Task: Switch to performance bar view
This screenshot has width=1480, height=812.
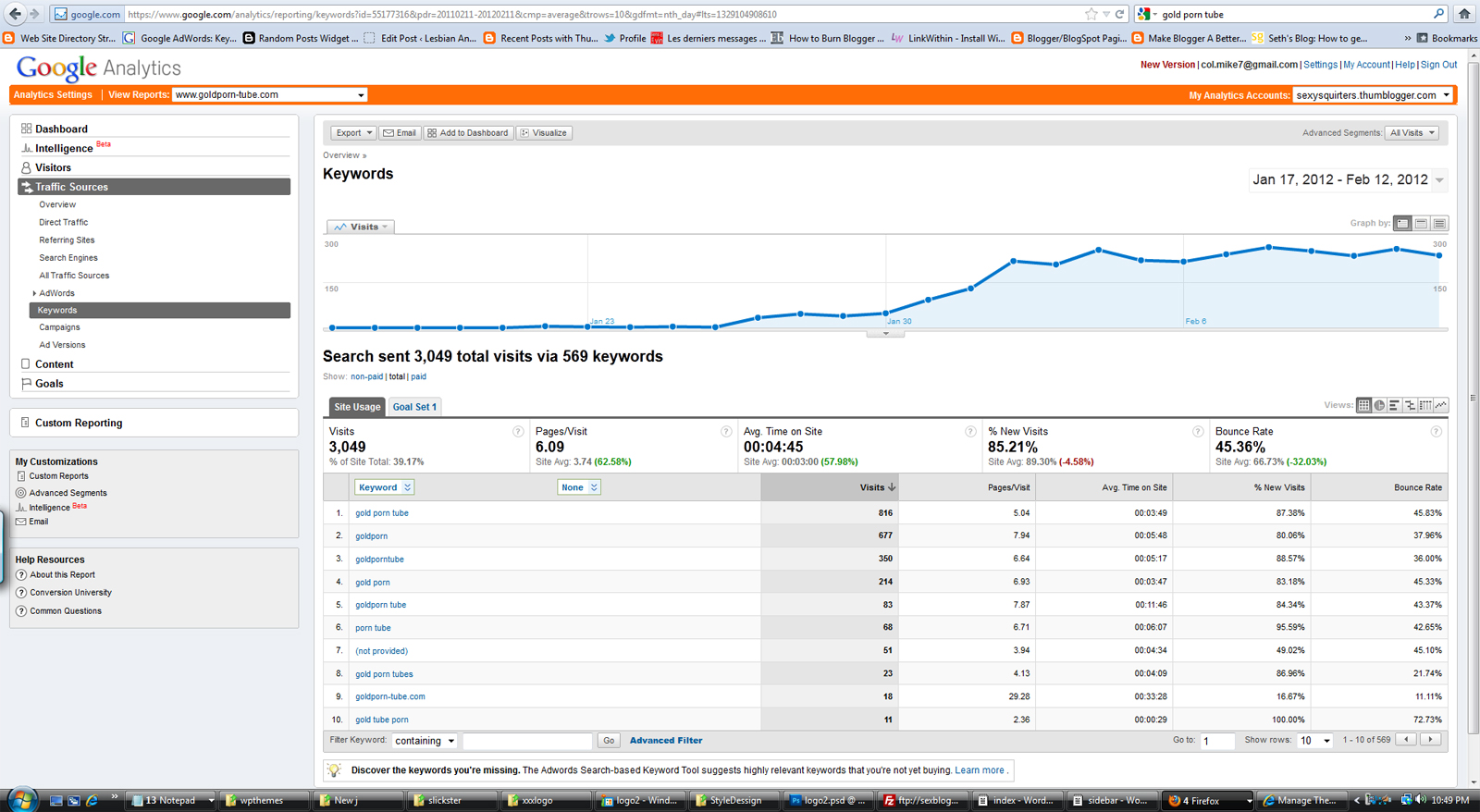Action: [1394, 405]
